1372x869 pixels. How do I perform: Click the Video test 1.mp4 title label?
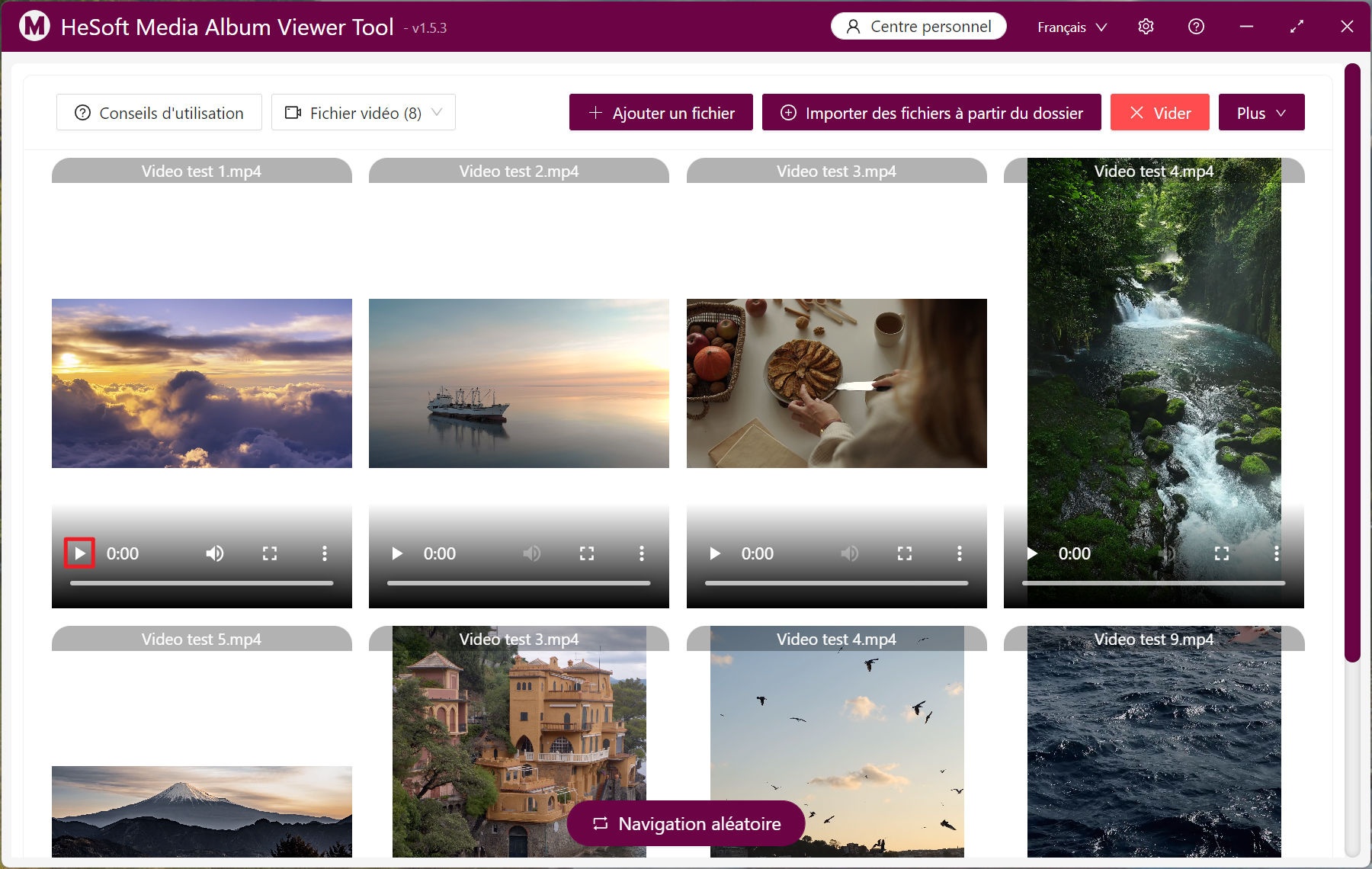201,172
